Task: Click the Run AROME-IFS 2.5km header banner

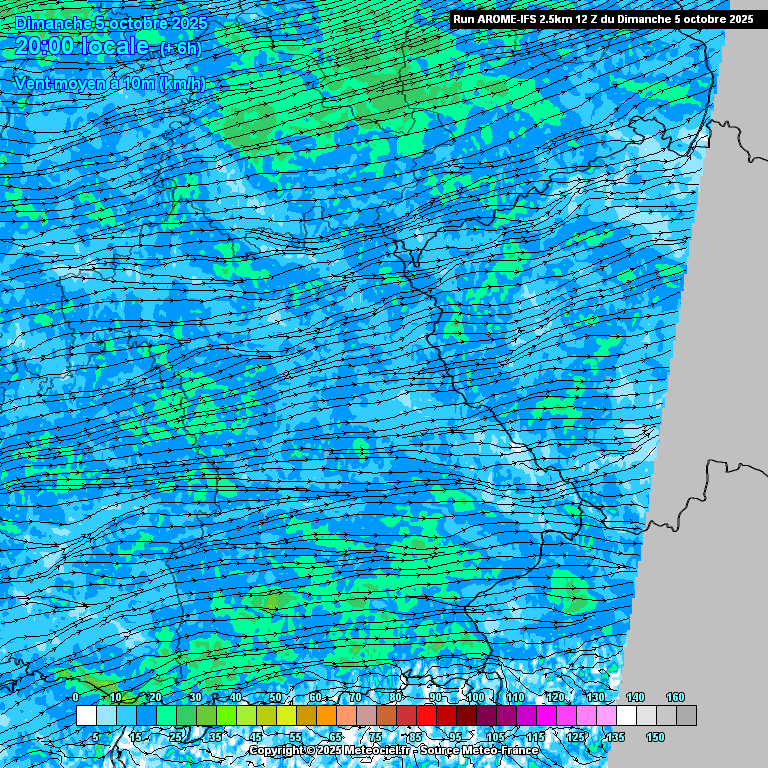Action: click(602, 18)
